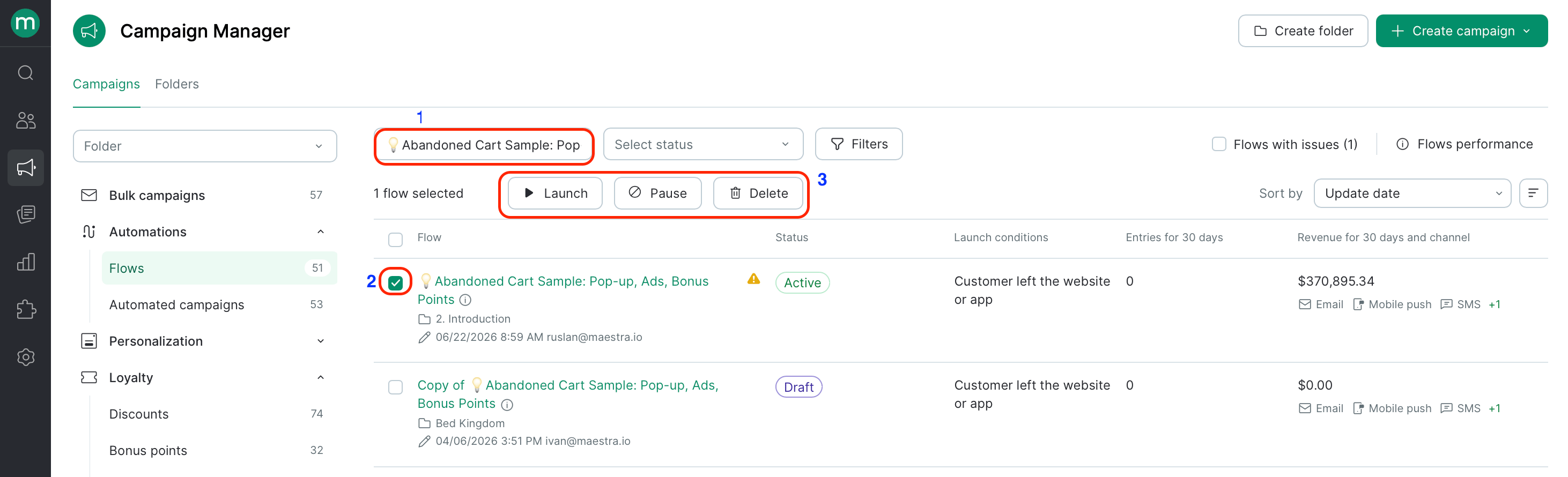
Task: Click the sort order icon button
Action: [1533, 193]
